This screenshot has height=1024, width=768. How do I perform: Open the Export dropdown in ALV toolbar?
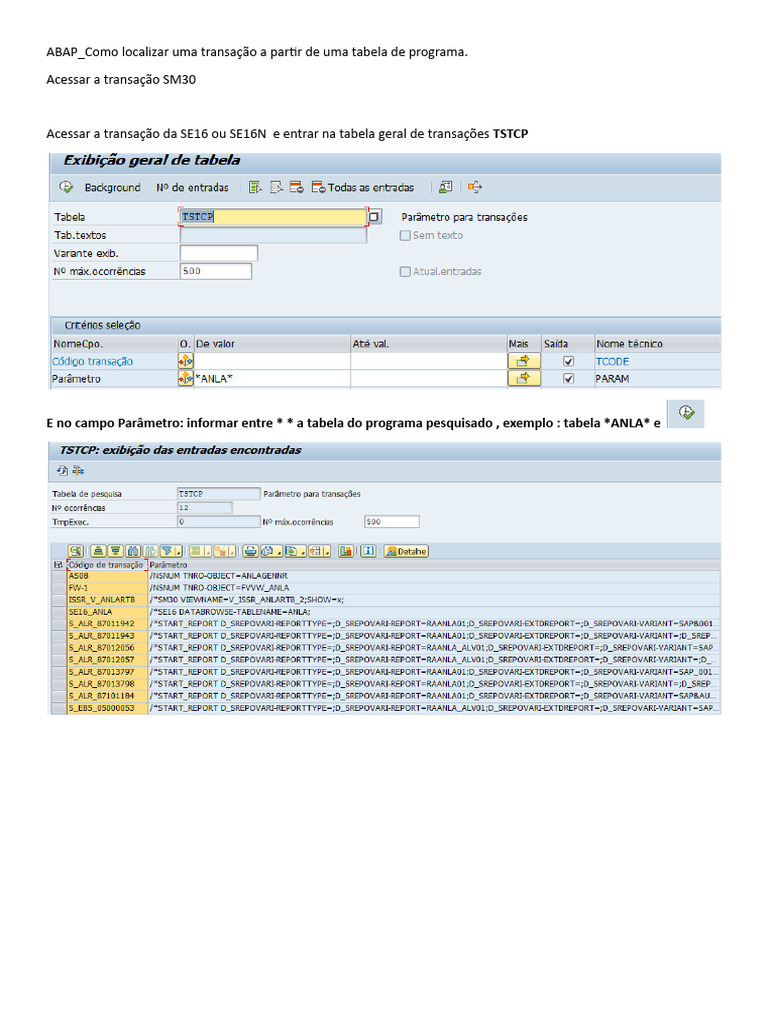[x=295, y=551]
